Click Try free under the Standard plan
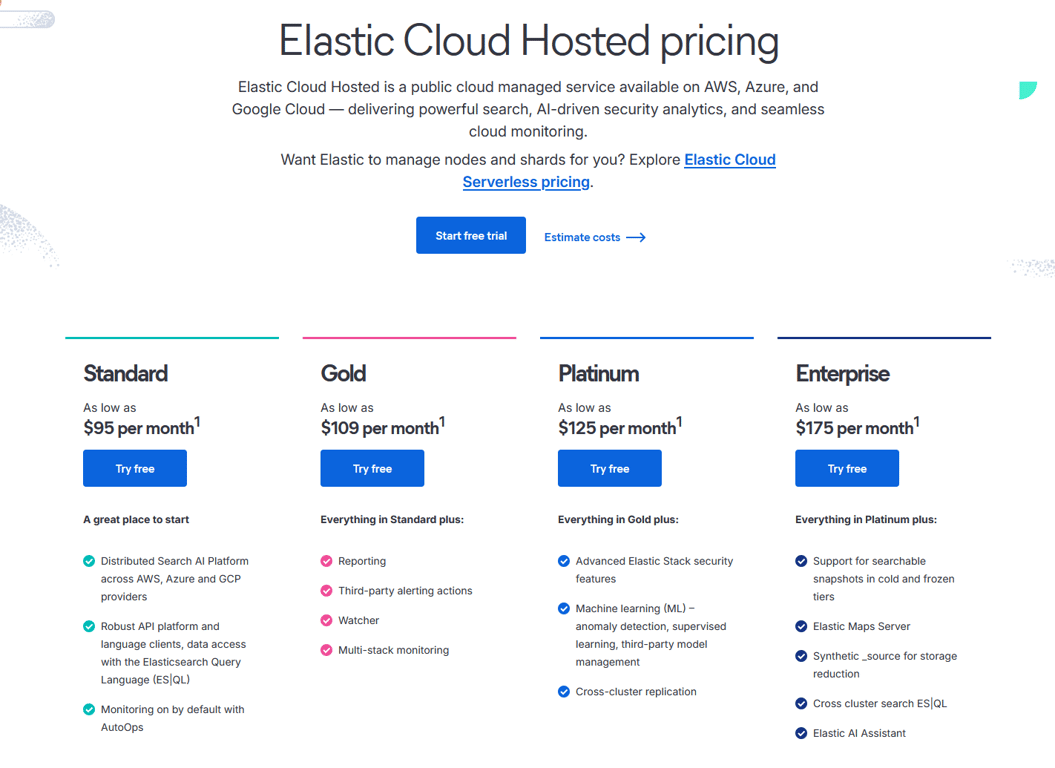Viewport: 1055px width, 768px height. [135, 469]
